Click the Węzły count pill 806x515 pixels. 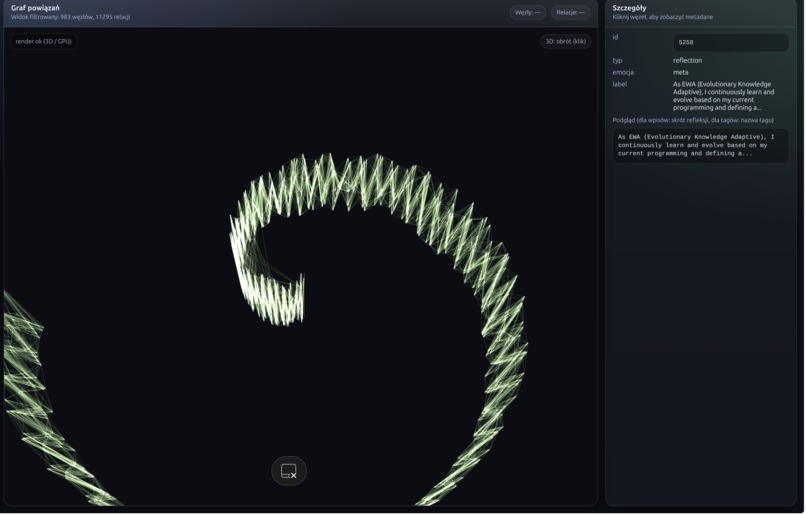(527, 12)
